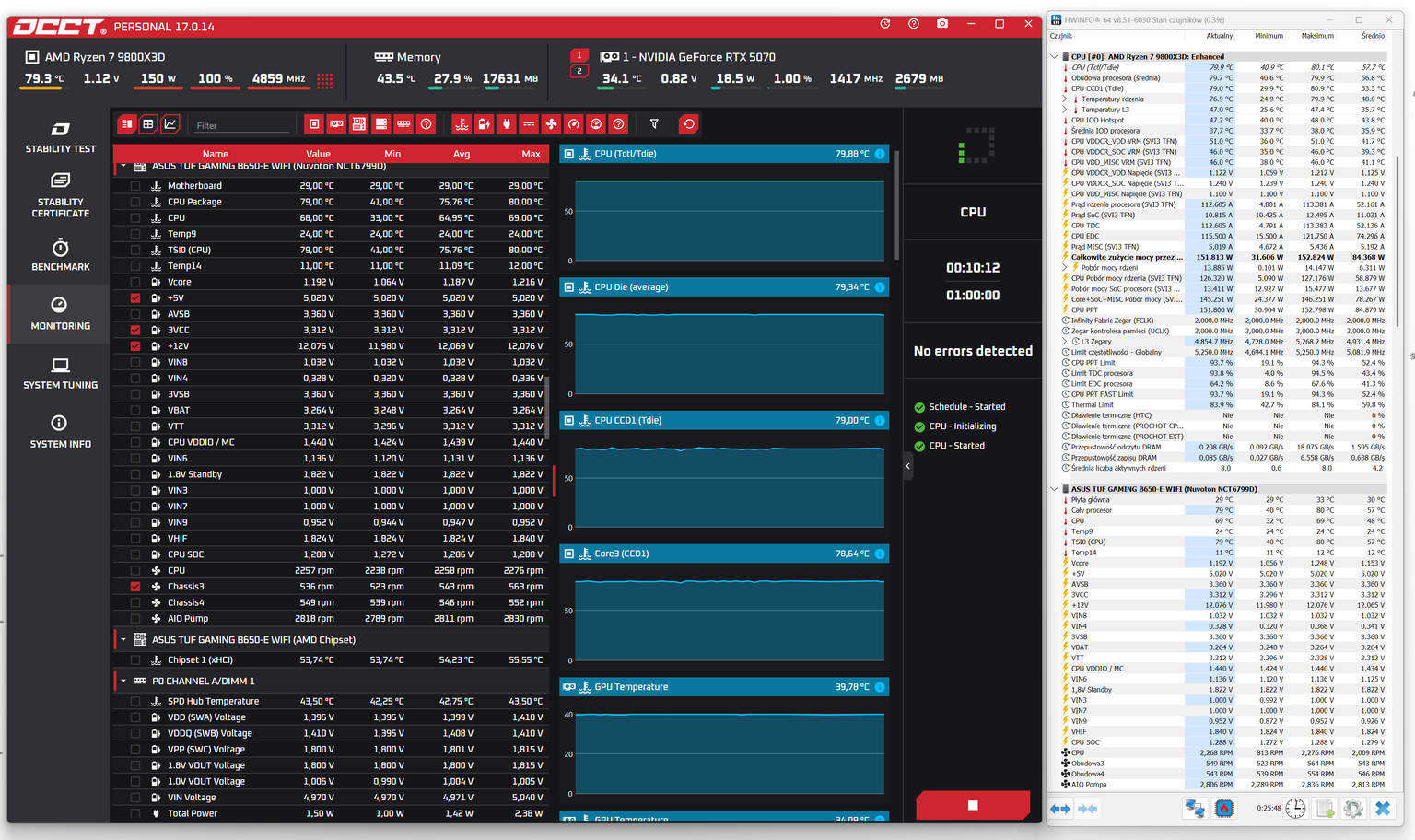Open the Stability Test section
The image size is (1415, 840).
click(60, 137)
